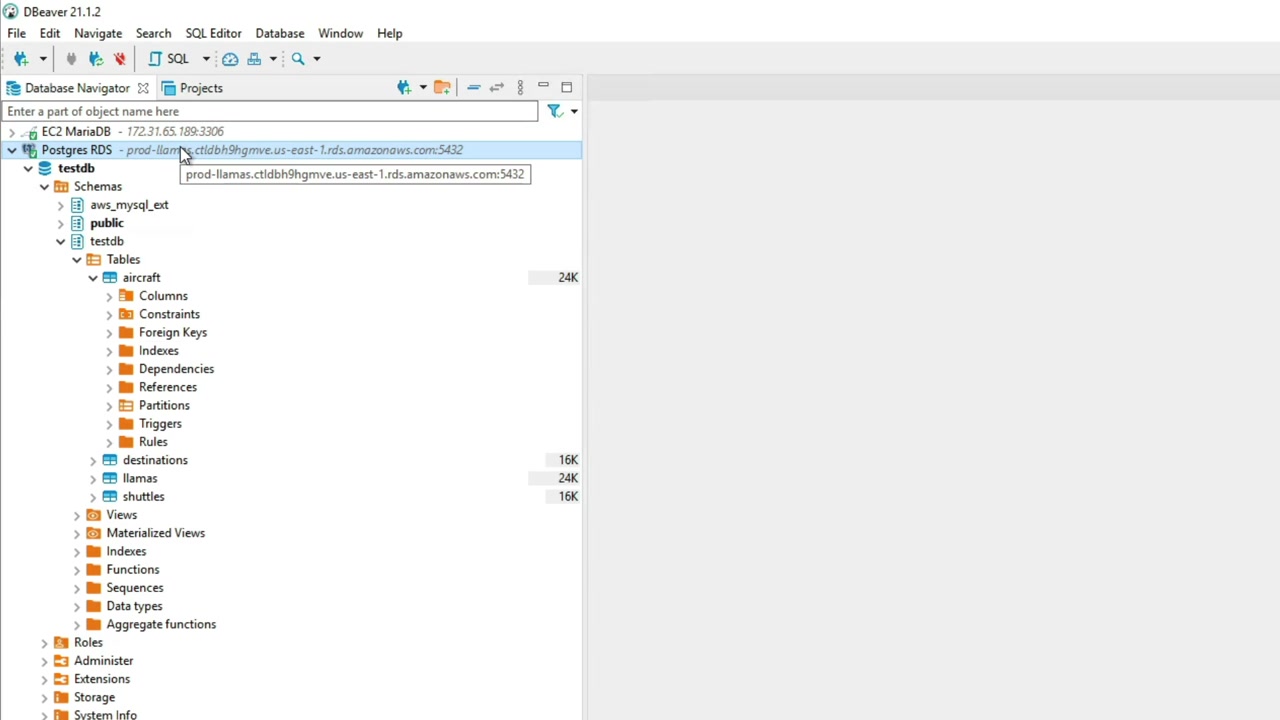Focus the object name filter field
The height and width of the screenshot is (720, 1280).
(270, 111)
